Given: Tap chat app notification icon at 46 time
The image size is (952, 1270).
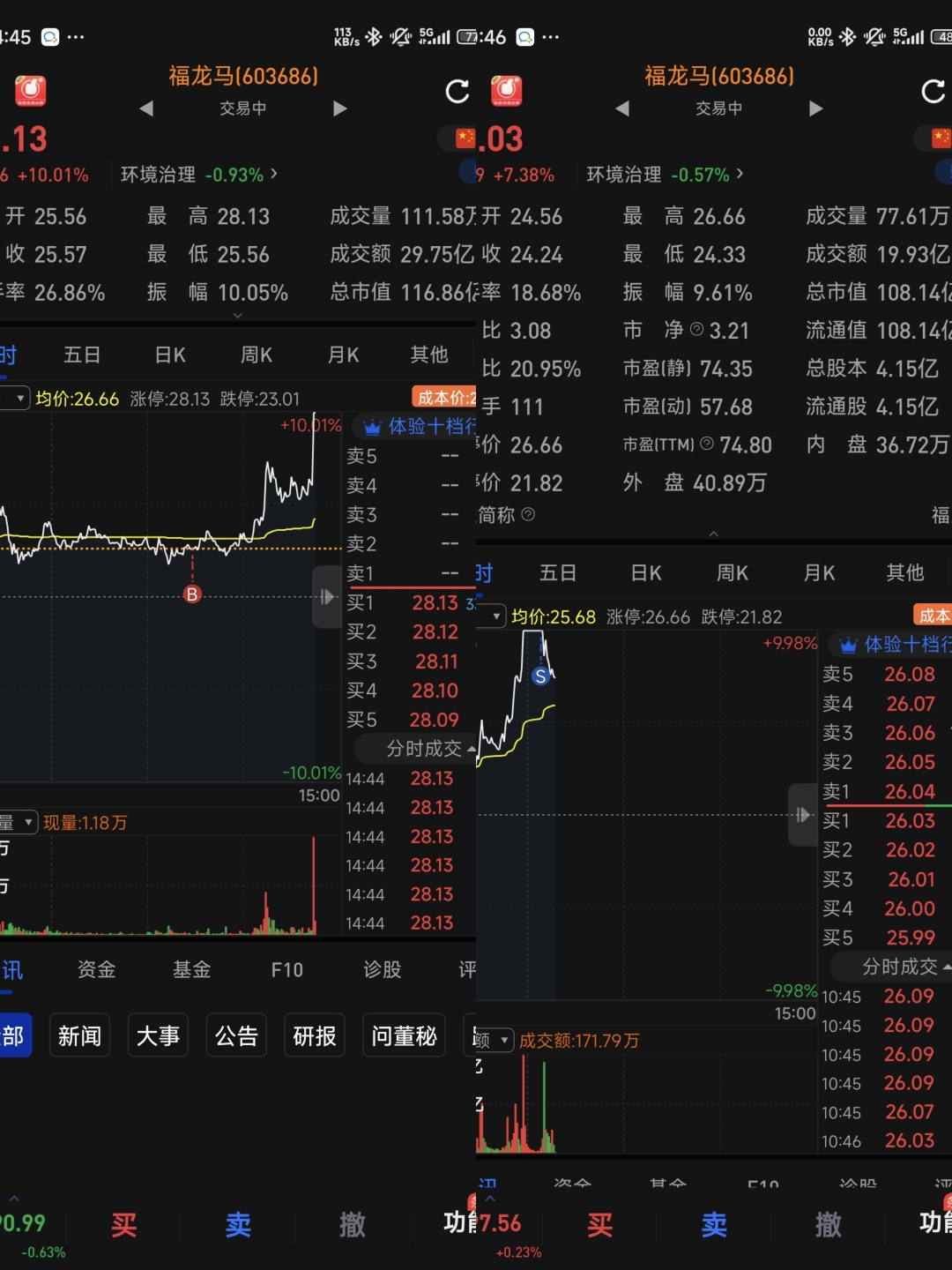Looking at the screenshot, I should tap(525, 37).
